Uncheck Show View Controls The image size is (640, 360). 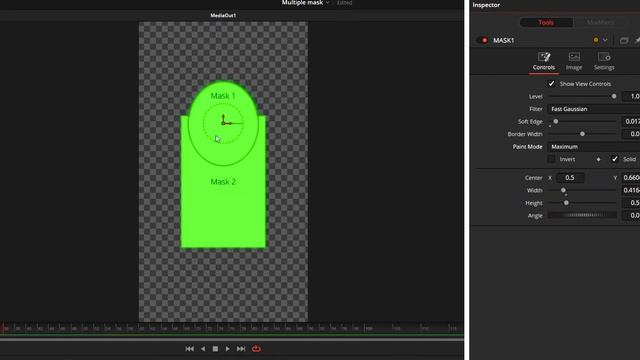(x=551, y=84)
